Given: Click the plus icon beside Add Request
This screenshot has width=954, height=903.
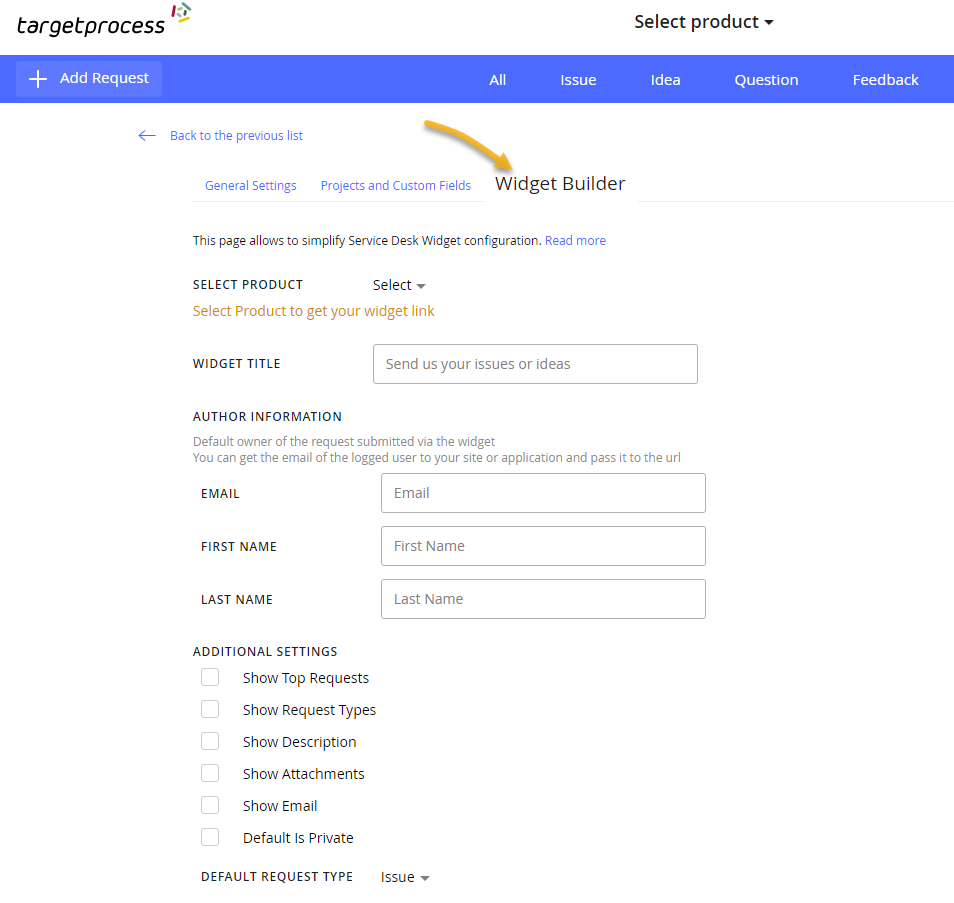Looking at the screenshot, I should pyautogui.click(x=38, y=78).
